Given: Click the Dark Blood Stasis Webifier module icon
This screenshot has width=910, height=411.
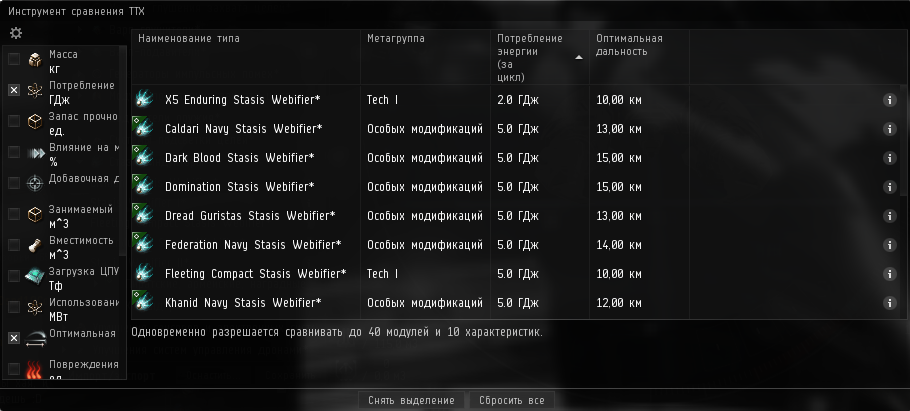Looking at the screenshot, I should [144, 158].
